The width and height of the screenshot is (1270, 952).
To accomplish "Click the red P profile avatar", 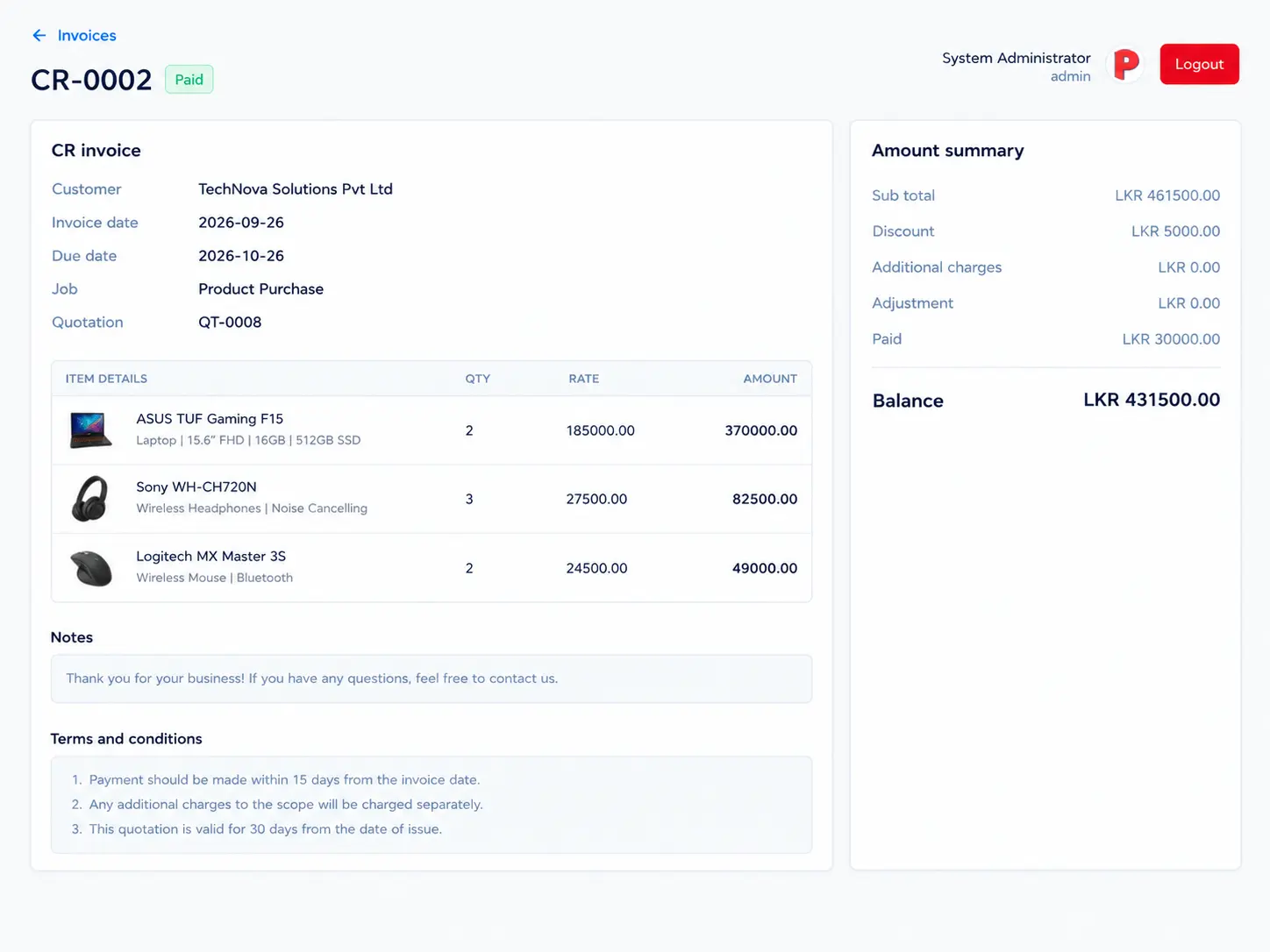I will [x=1126, y=64].
